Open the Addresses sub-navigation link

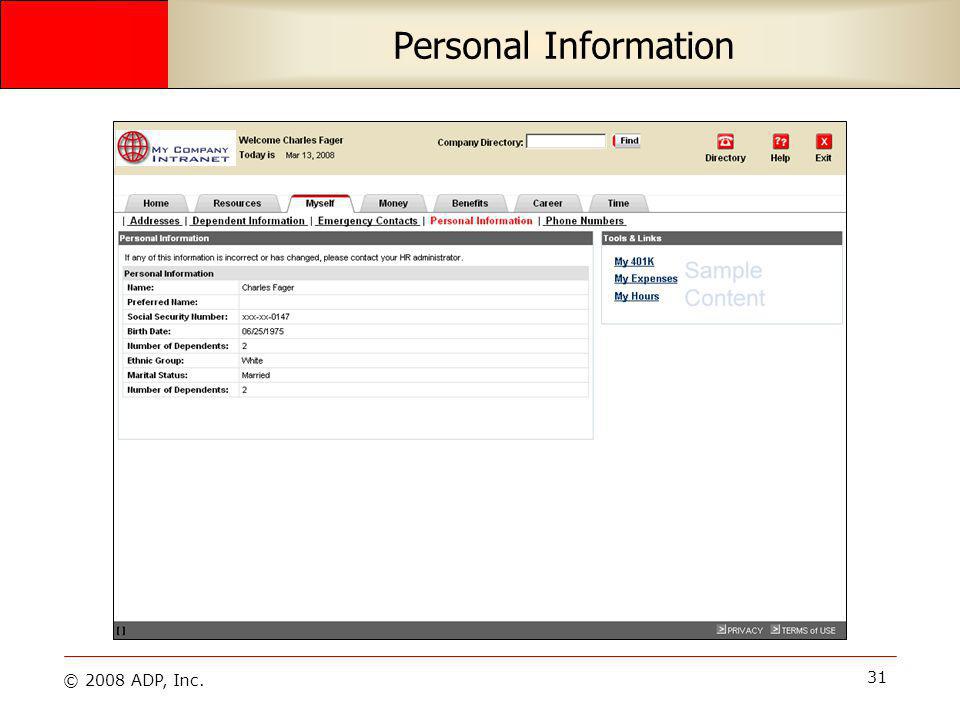[154, 221]
